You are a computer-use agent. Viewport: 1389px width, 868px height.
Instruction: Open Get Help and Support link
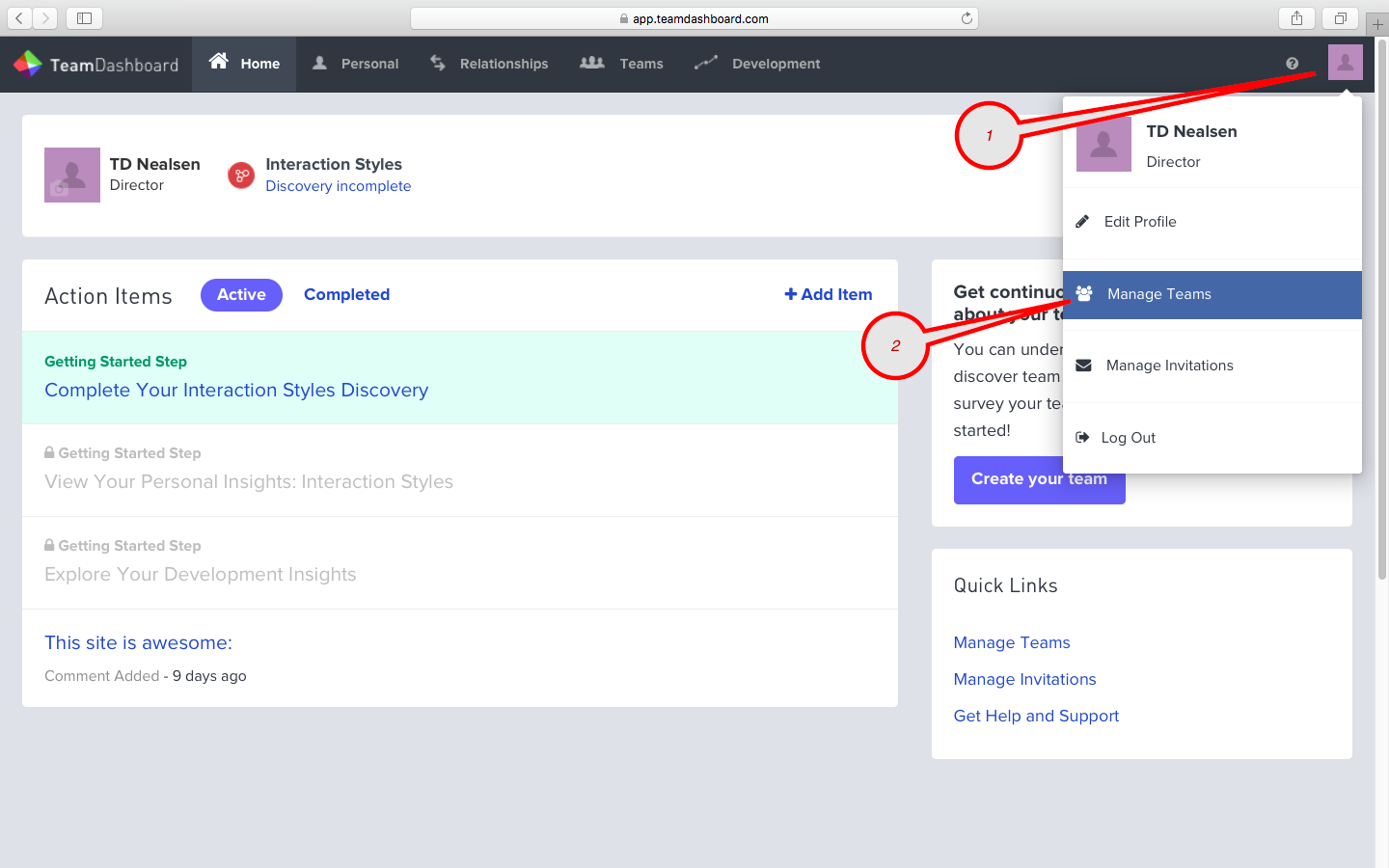coord(1037,716)
